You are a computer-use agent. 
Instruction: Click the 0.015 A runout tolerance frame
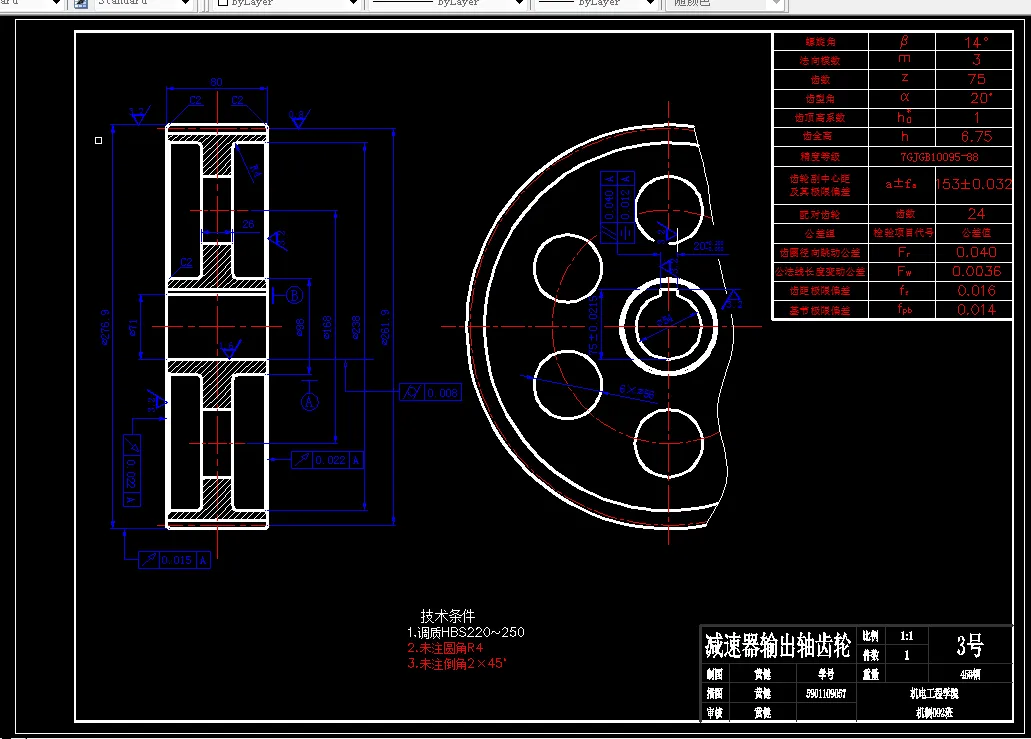174,560
